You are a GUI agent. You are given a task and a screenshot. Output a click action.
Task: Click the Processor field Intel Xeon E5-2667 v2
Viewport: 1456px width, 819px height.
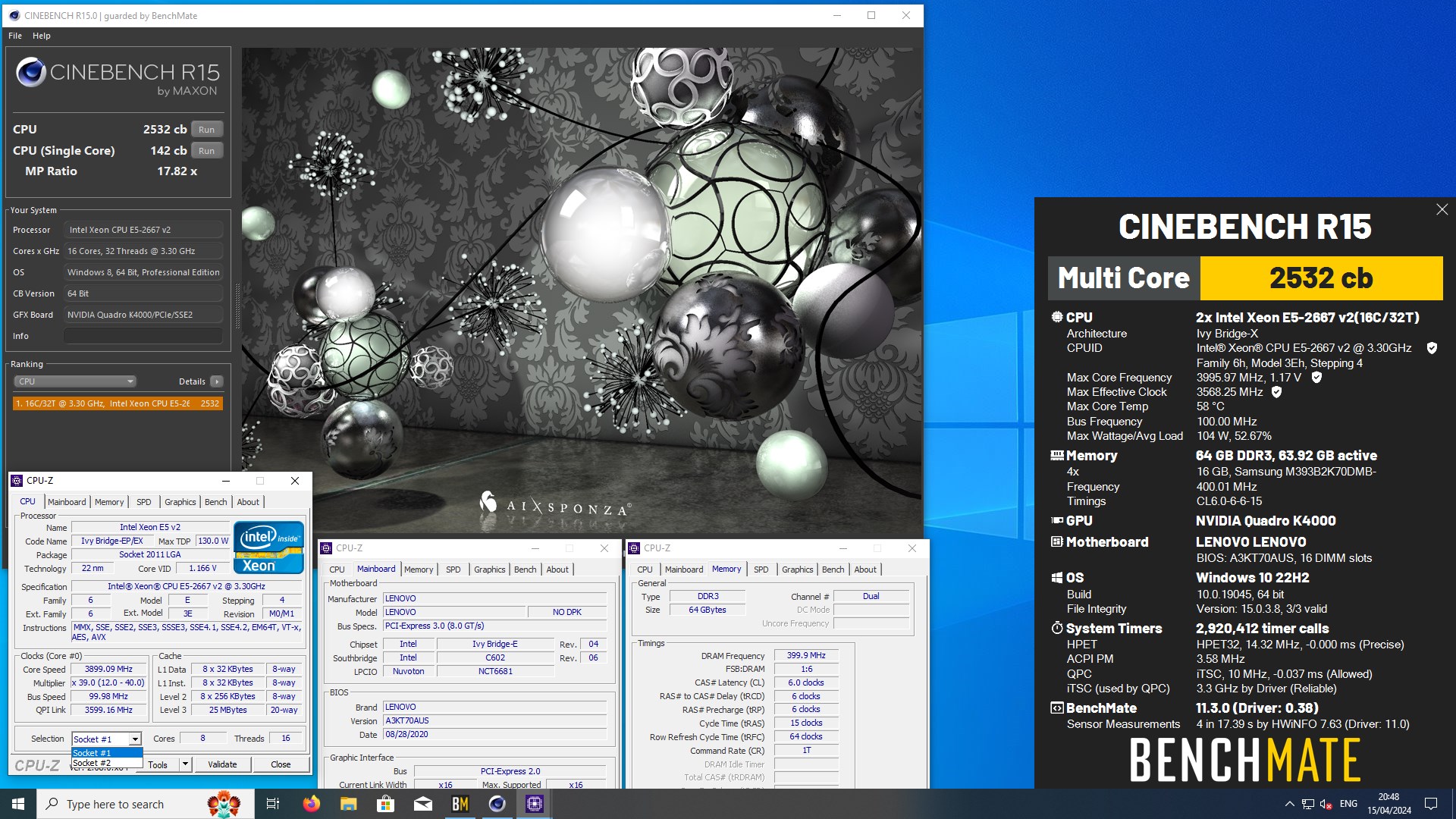click(x=143, y=230)
